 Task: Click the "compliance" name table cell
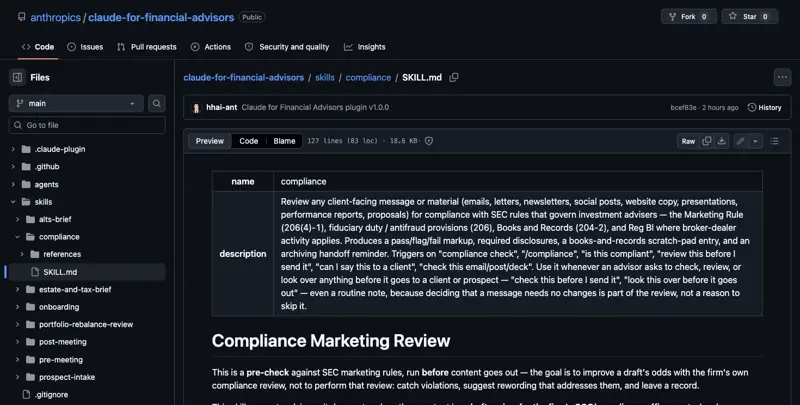[518, 182]
